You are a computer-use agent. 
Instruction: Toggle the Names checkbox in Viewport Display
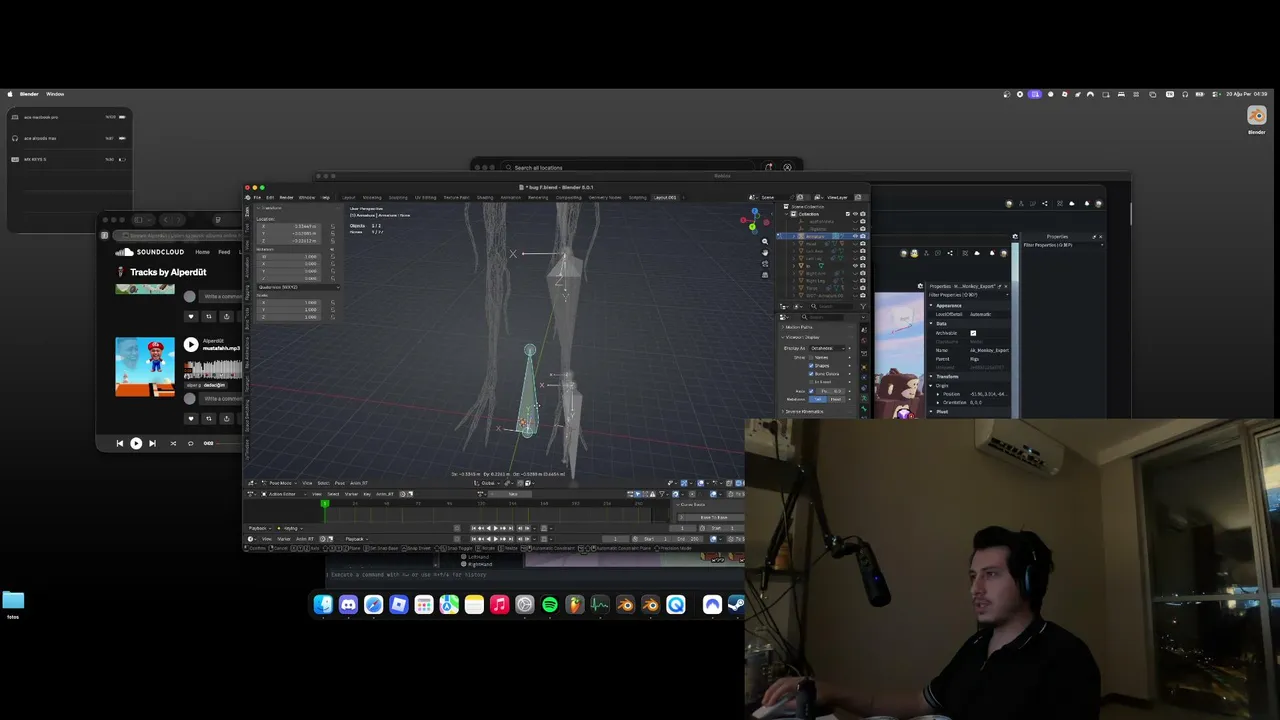pyautogui.click(x=811, y=357)
